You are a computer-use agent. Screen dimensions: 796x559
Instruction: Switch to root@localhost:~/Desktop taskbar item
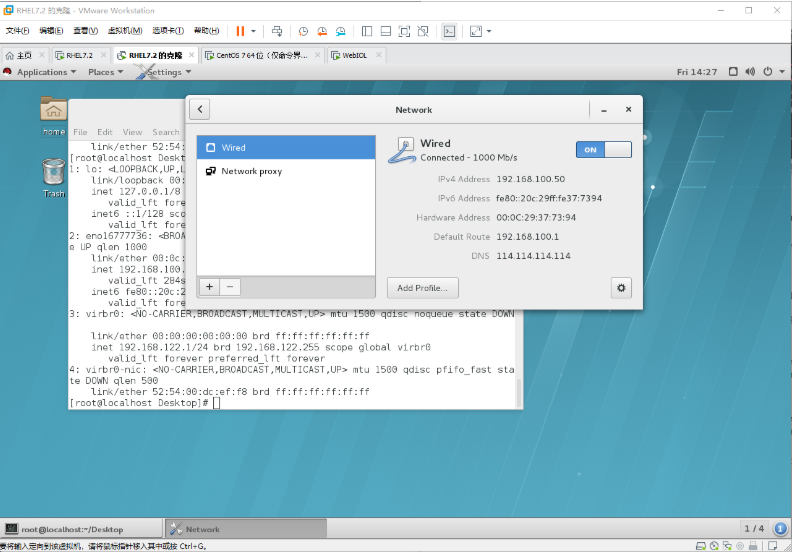pyautogui.click(x=82, y=529)
